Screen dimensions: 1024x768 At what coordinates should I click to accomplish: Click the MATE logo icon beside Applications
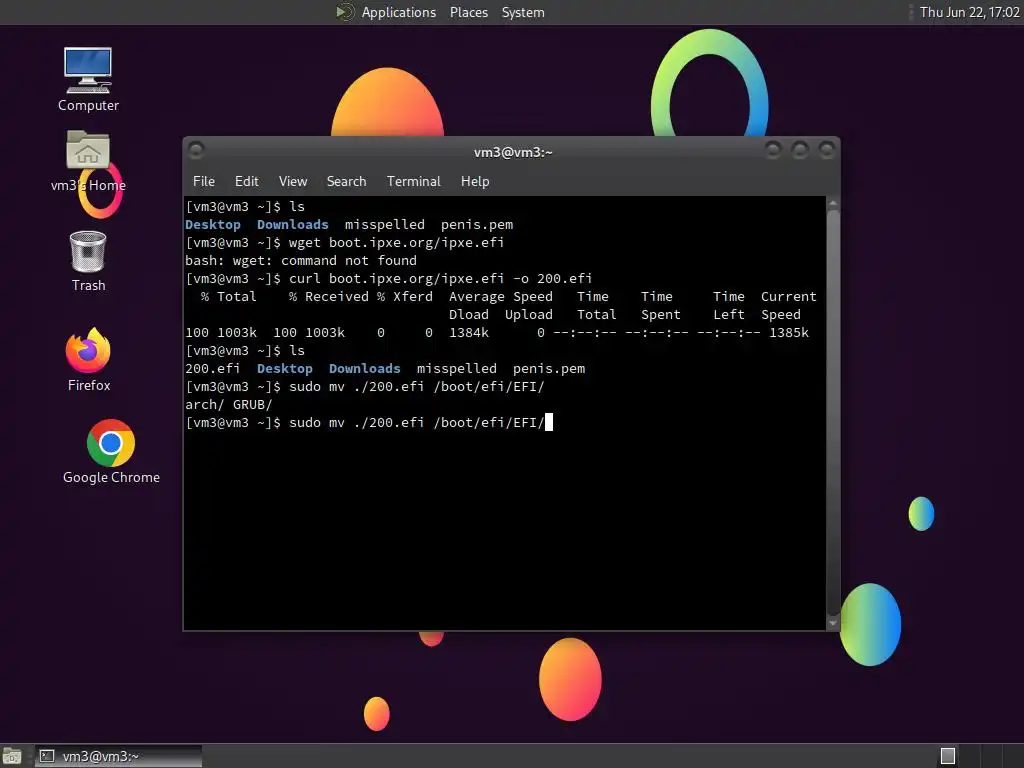345,12
